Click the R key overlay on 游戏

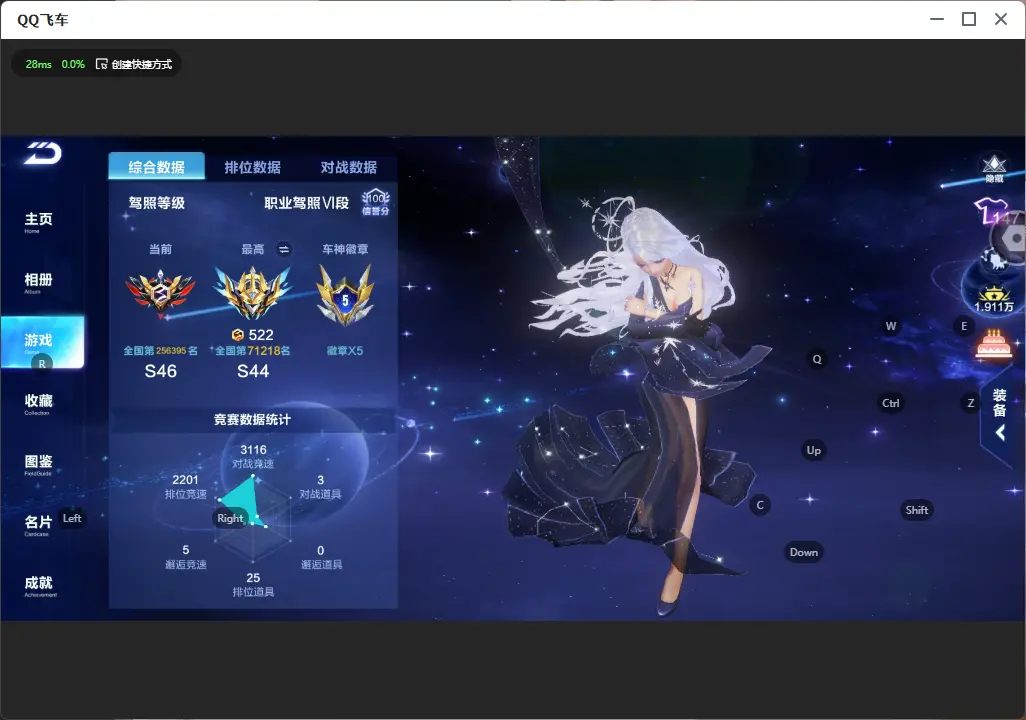point(42,364)
